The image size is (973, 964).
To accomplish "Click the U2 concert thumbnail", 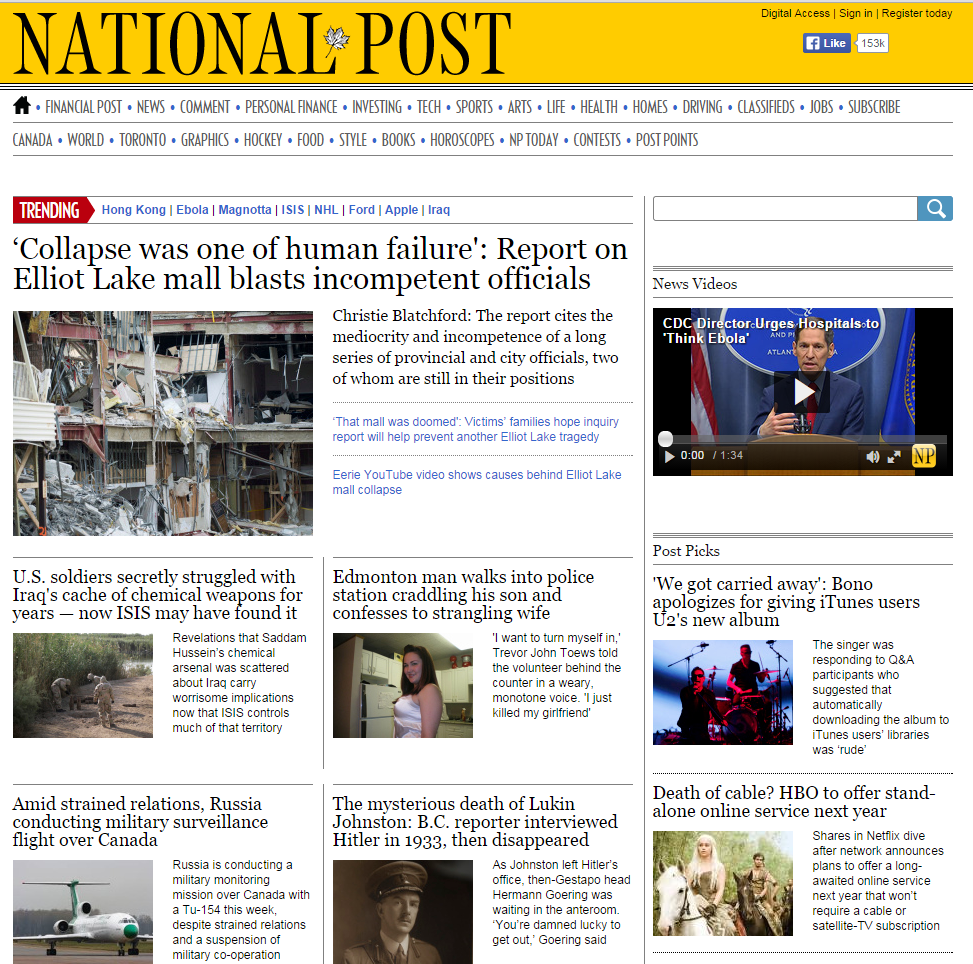I will pyautogui.click(x=723, y=692).
